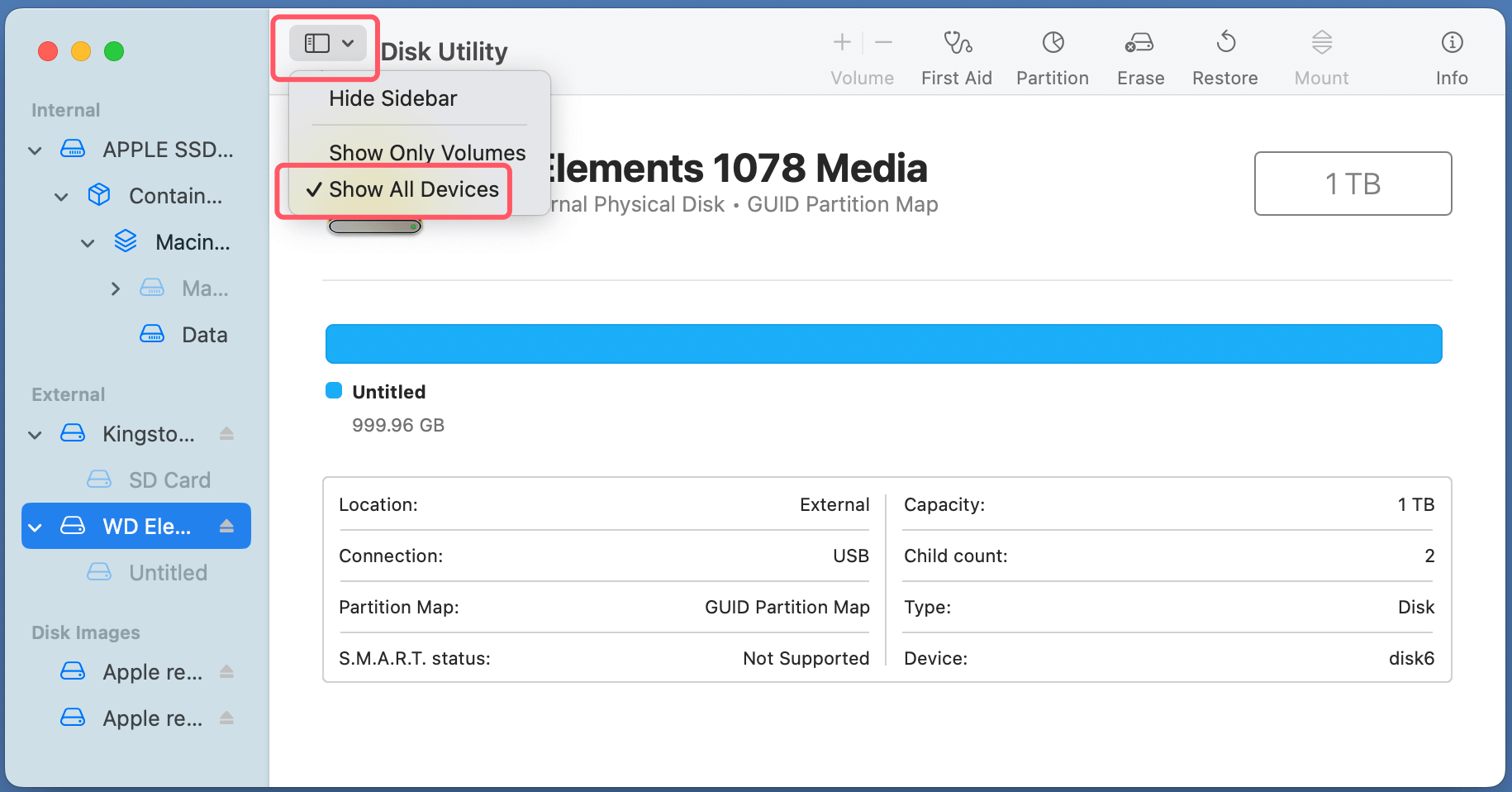
Task: Click the blue Untitled partition usage bar
Action: [883, 344]
